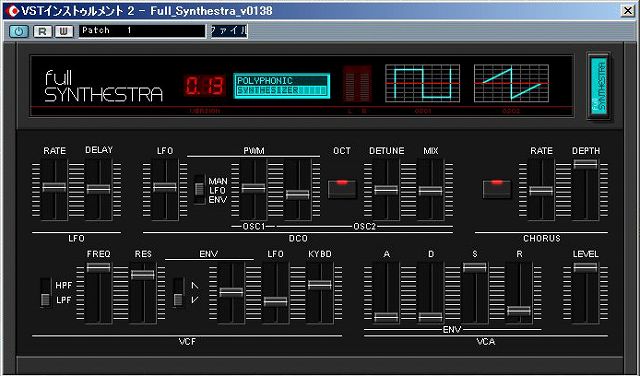This screenshot has height=376, width=640.
Task: Click the OSC2 sawtooth waveform display
Action: point(511,83)
